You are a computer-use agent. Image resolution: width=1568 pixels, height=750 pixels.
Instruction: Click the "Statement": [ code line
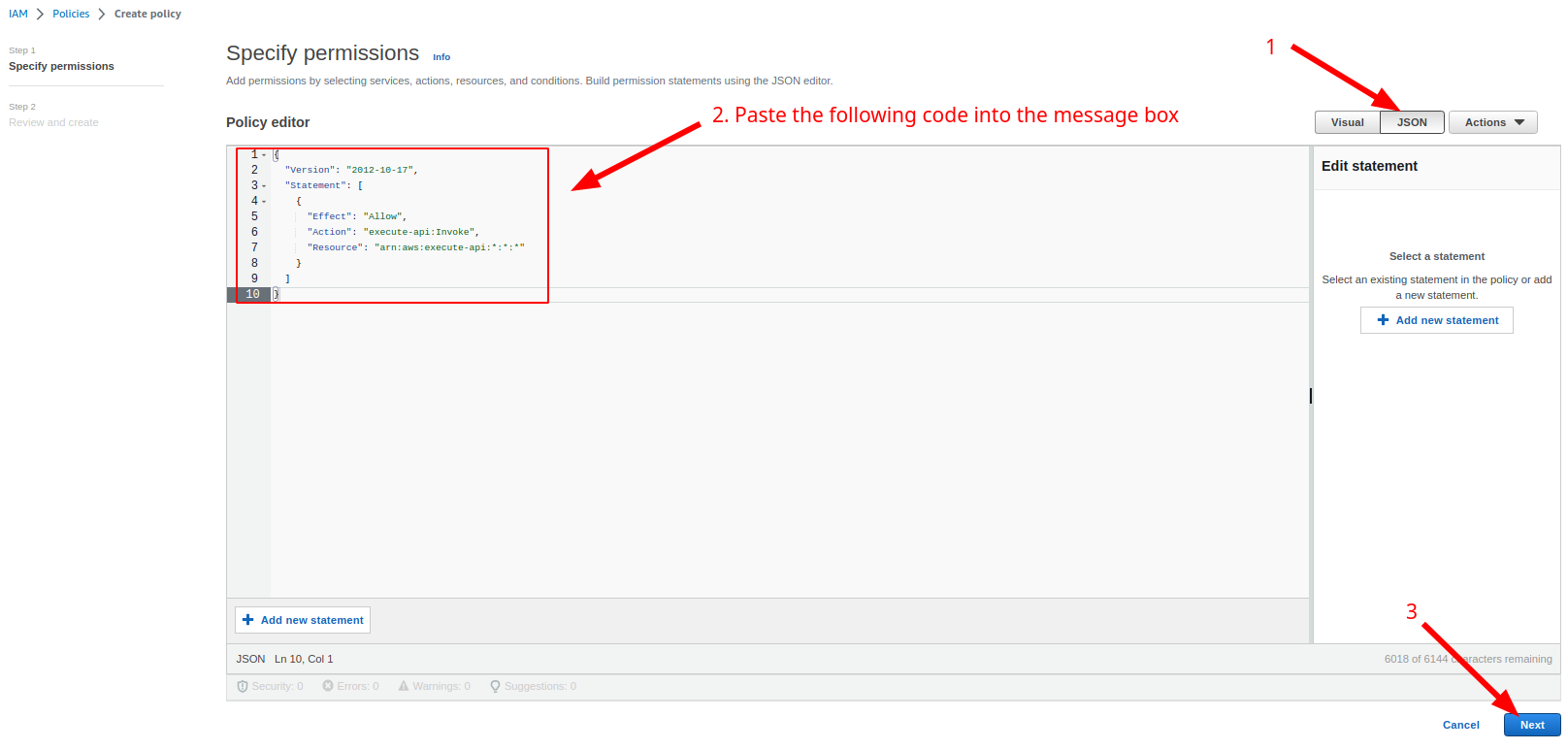323,185
